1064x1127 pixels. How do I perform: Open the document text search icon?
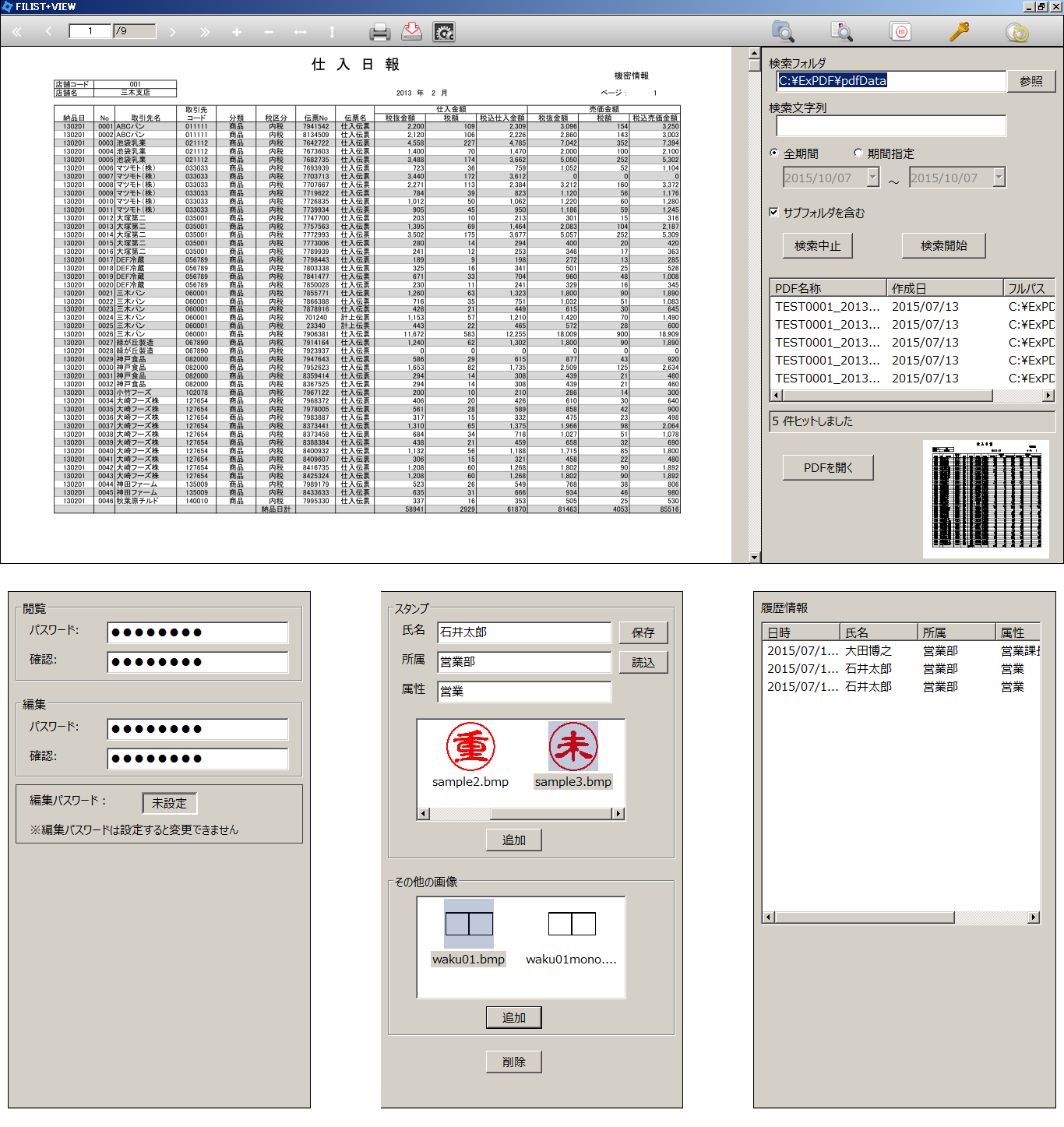[842, 32]
